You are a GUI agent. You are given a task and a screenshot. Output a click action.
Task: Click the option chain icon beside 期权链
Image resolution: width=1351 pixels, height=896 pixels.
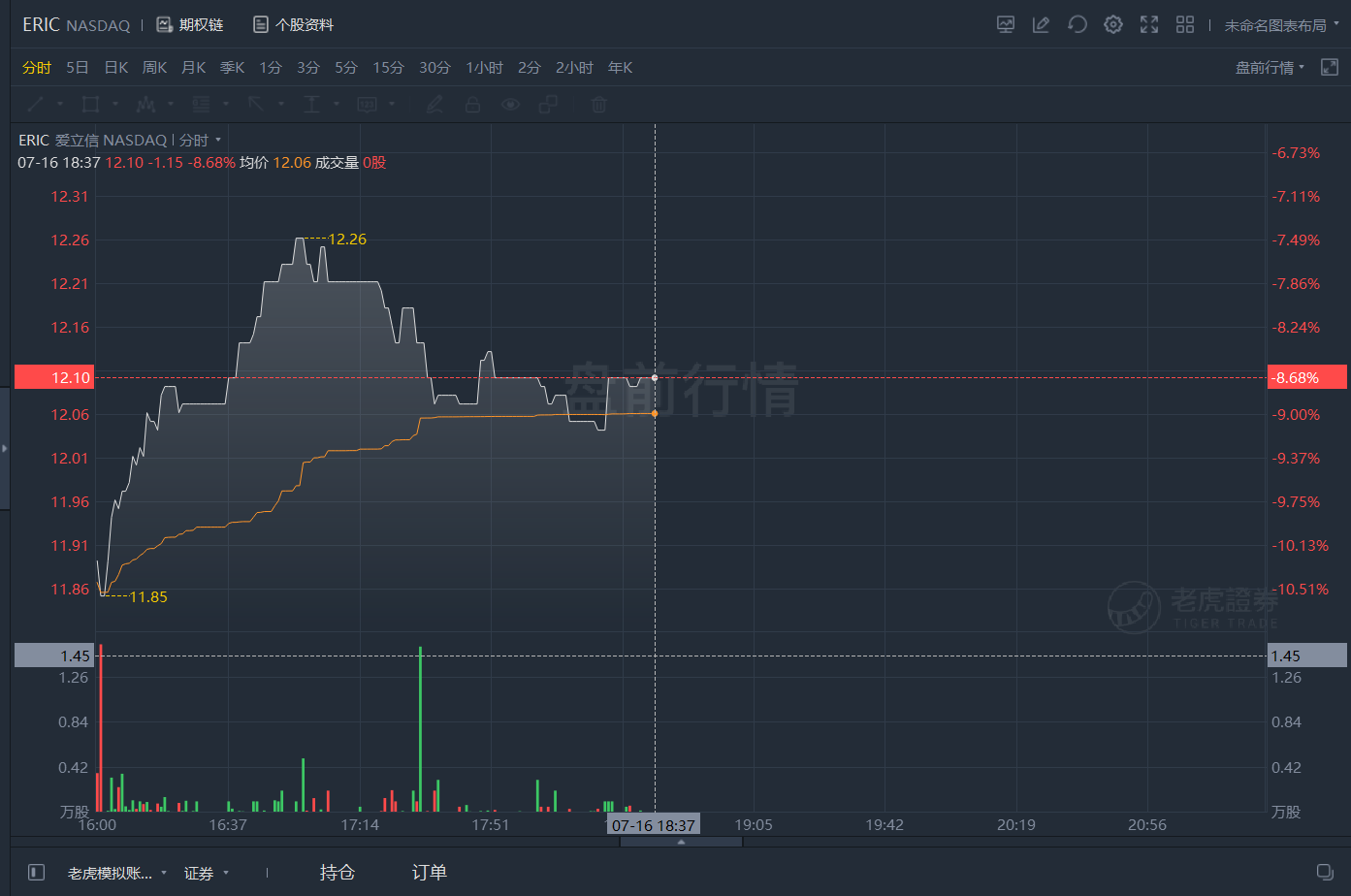(x=165, y=24)
